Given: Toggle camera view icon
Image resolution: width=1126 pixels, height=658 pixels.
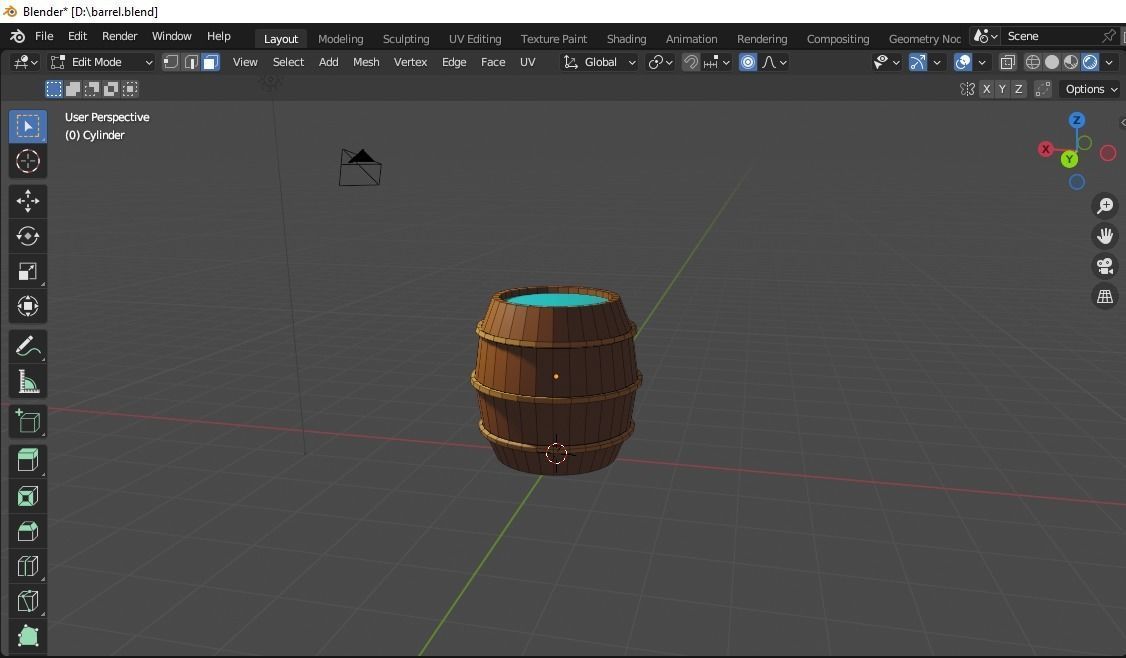Looking at the screenshot, I should point(1104,267).
